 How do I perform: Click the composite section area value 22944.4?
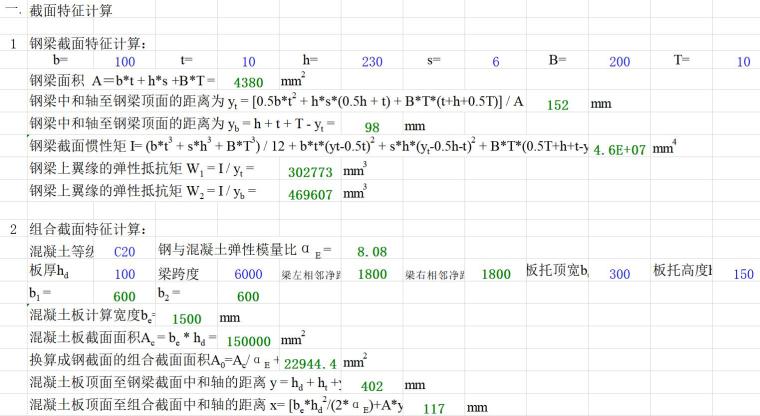pos(311,363)
